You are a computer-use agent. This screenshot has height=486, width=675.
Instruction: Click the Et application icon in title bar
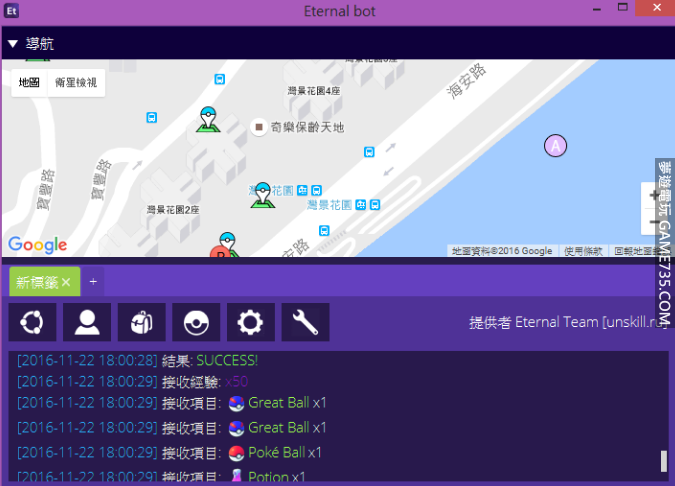11,11
